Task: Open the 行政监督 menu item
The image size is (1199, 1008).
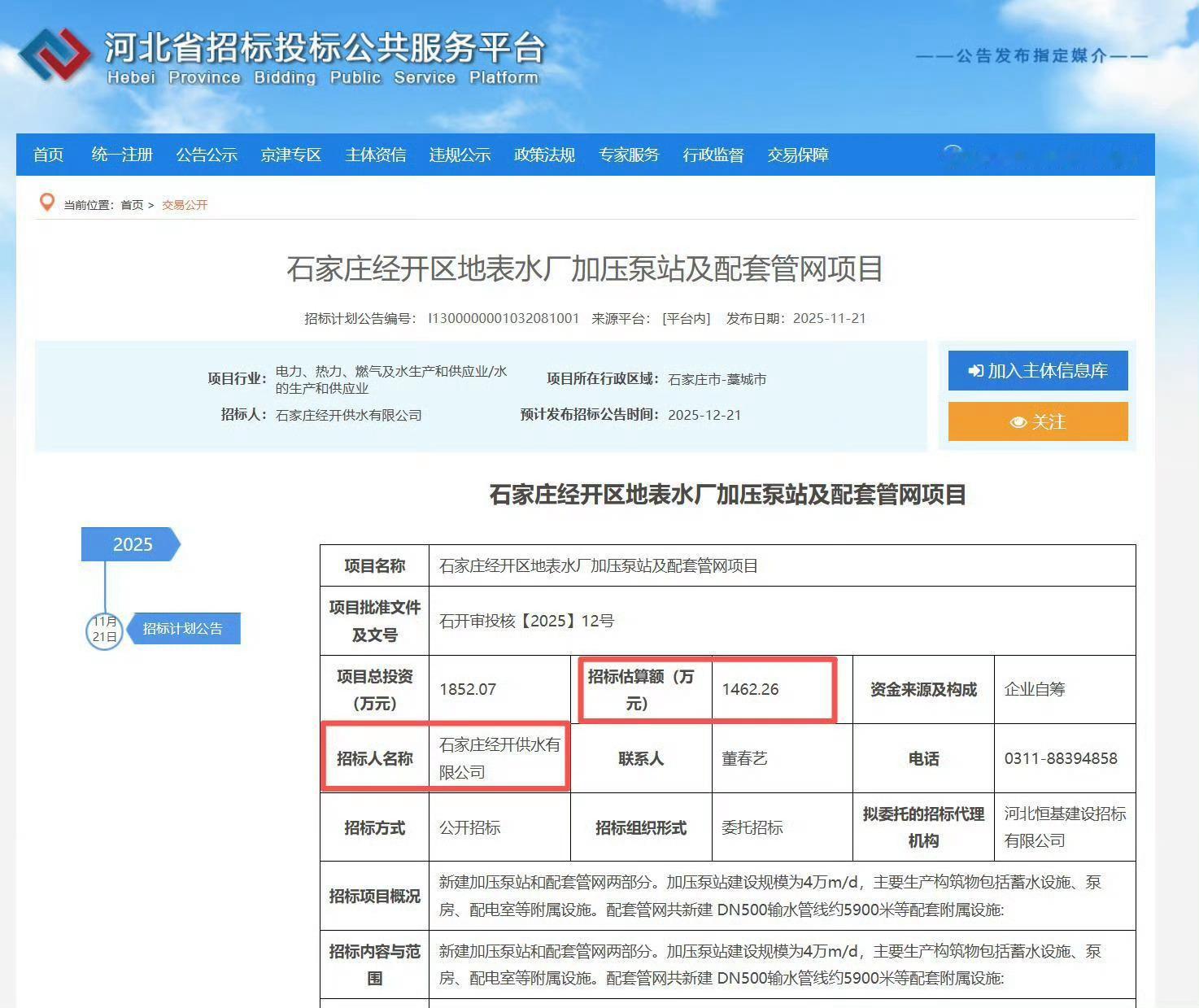Action: pos(714,155)
